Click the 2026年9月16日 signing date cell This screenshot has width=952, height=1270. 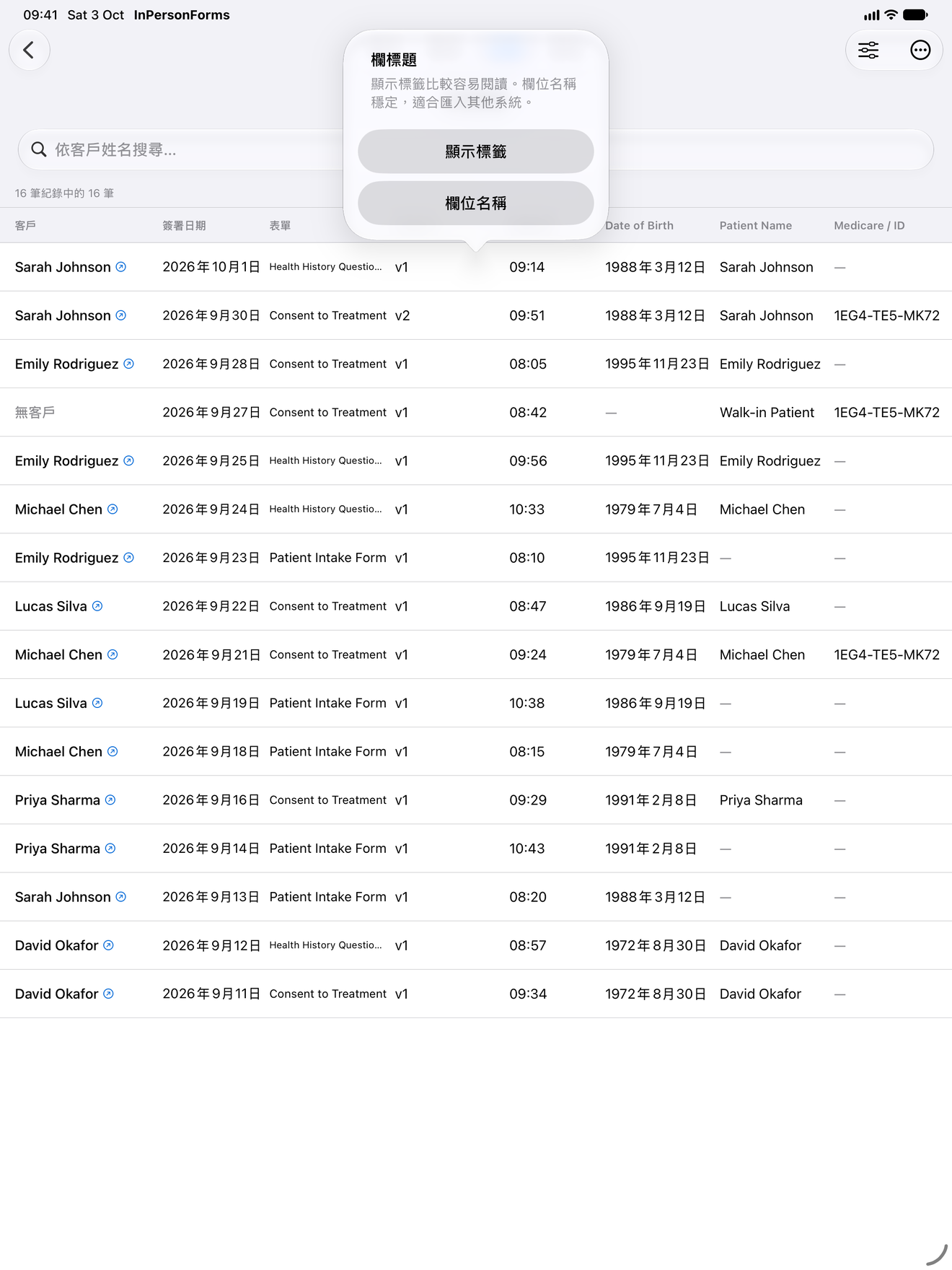(x=211, y=800)
